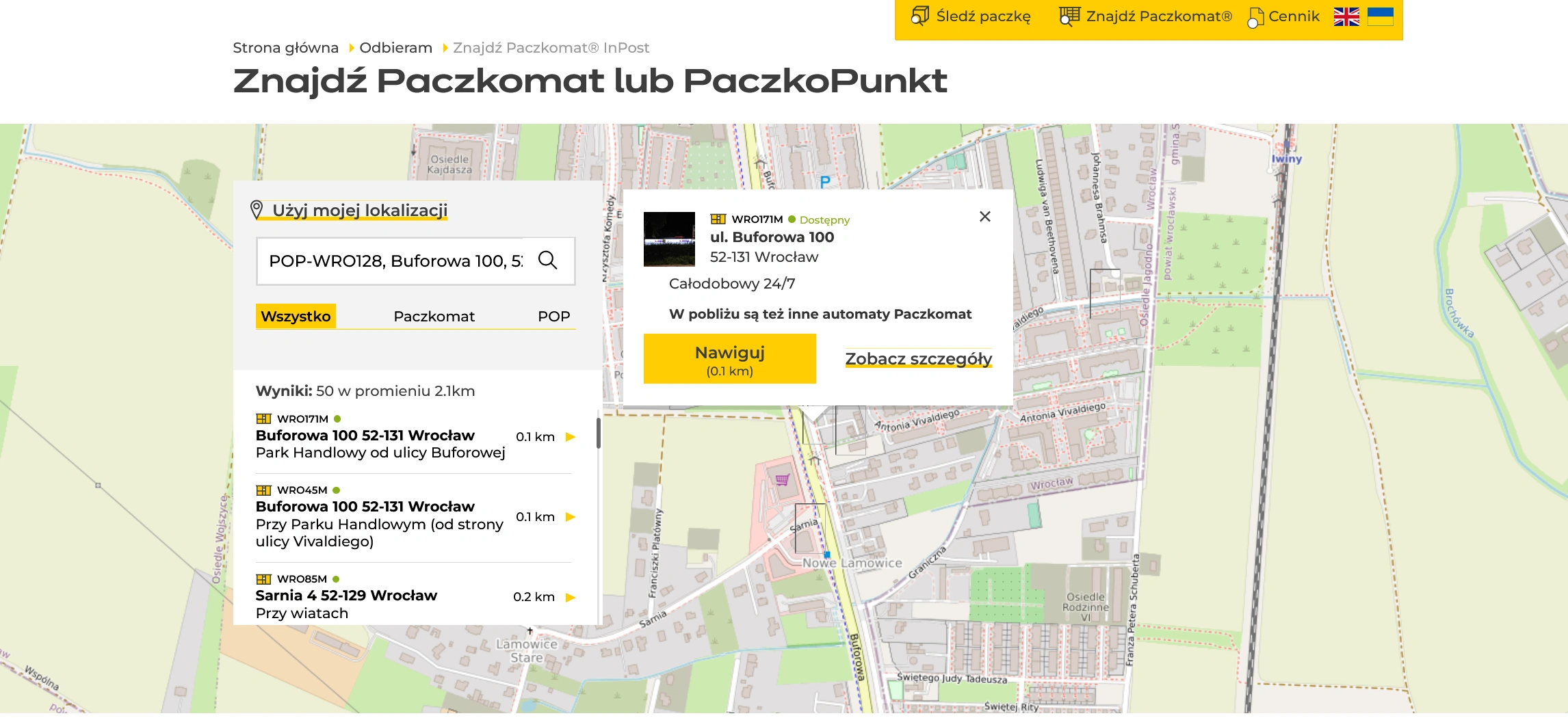Click the Śledź paczkę parcel tracking icon
Screen dimensions: 1568x718
coord(920,16)
